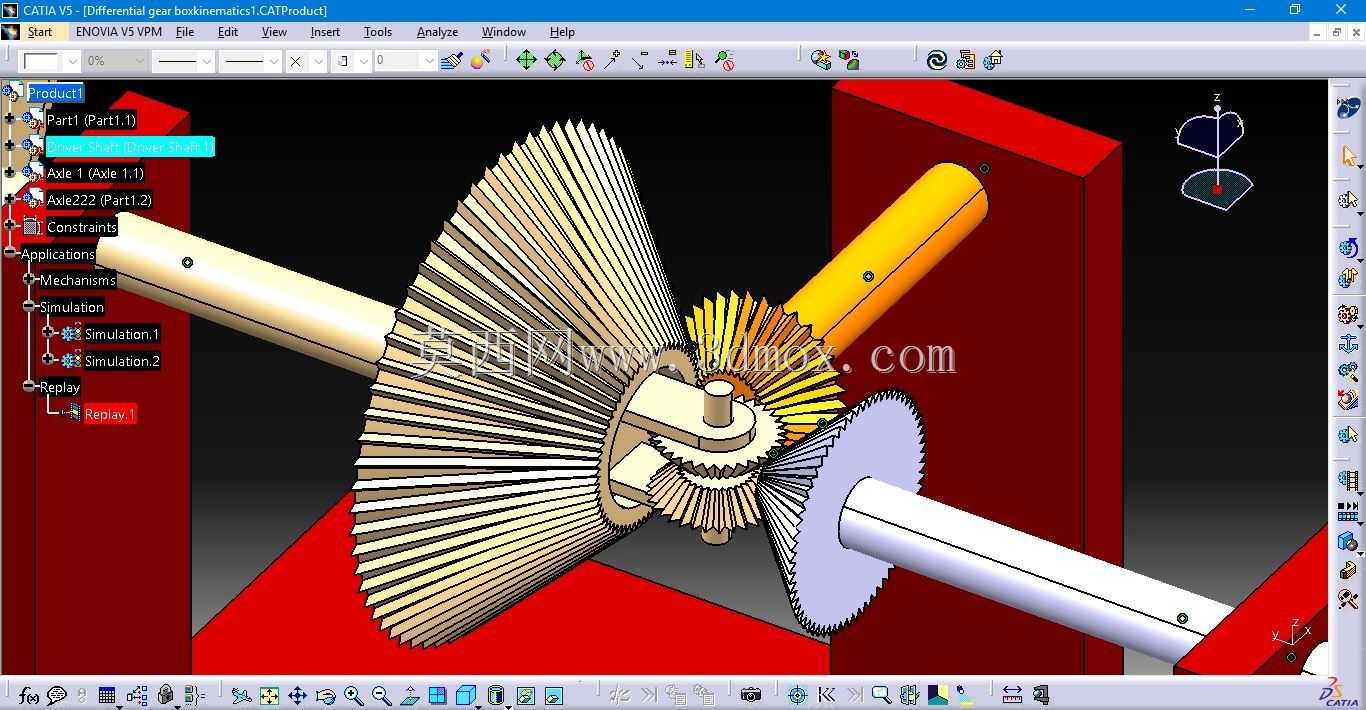
Task: Open the line thickness dropdown
Action: coord(207,61)
